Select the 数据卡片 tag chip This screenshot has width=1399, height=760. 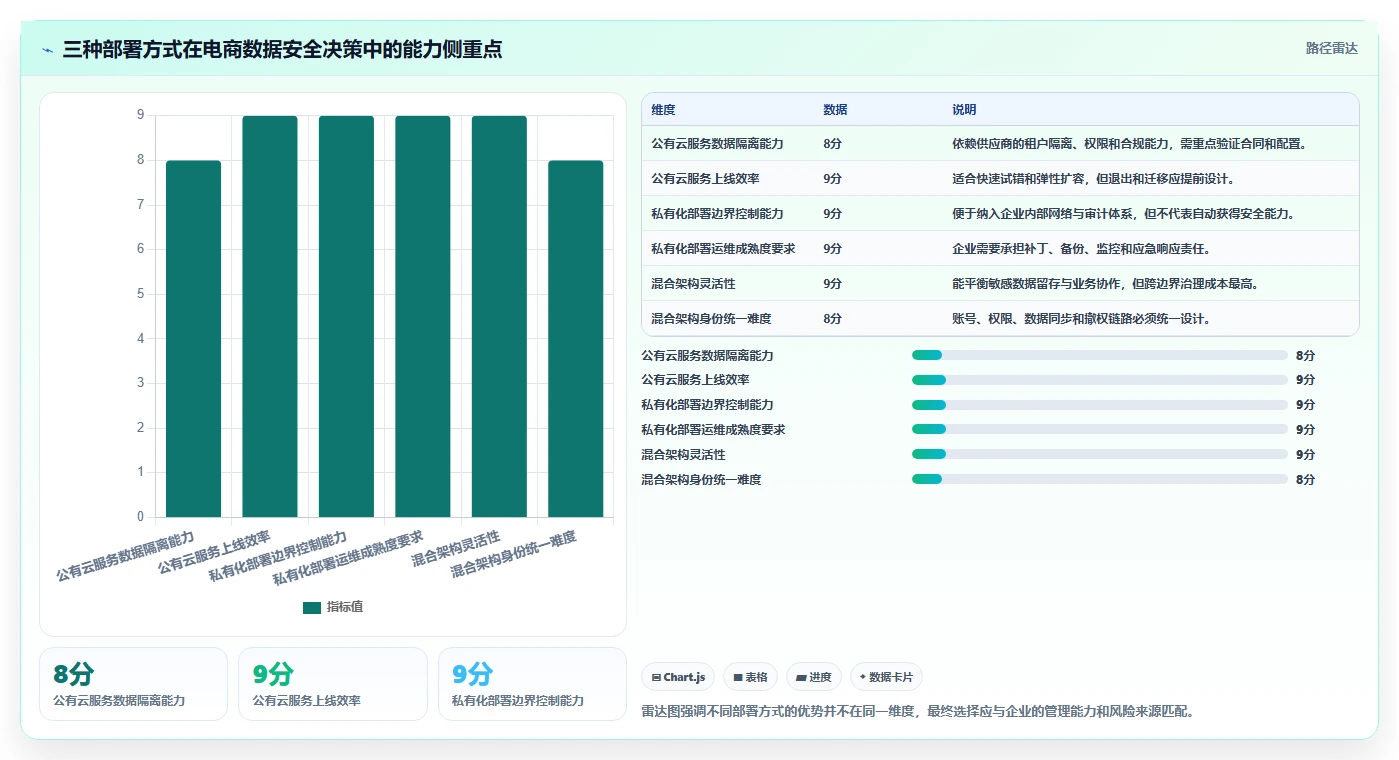click(886, 677)
